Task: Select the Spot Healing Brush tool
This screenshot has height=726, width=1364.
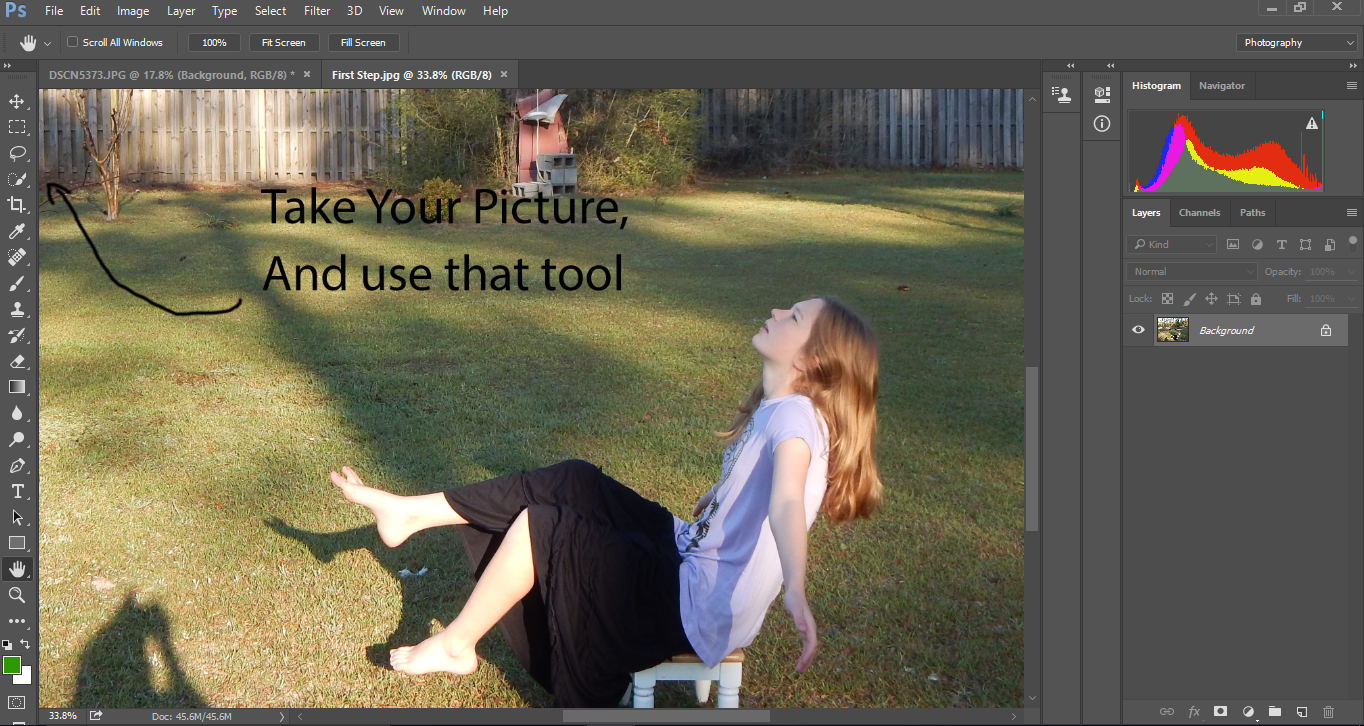Action: click(x=17, y=257)
